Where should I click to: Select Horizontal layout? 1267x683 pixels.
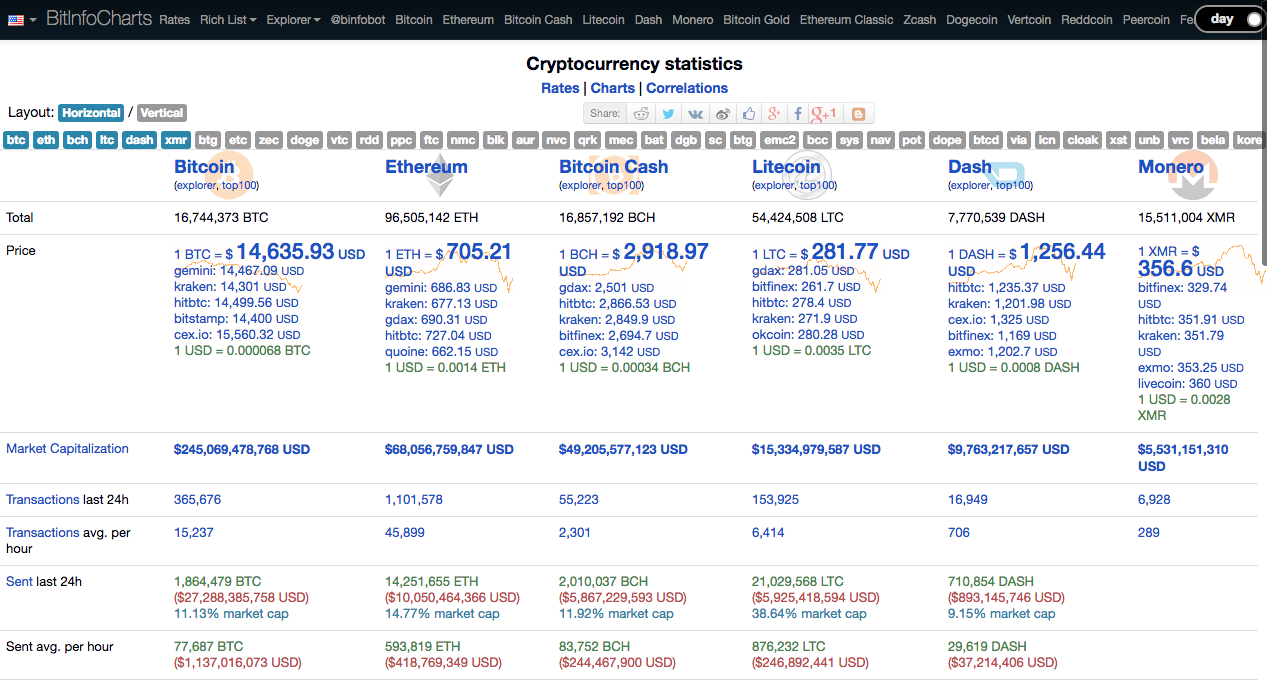point(91,113)
